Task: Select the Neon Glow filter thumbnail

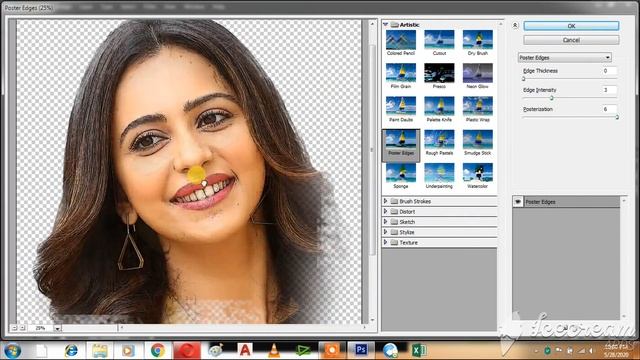Action: coord(478,73)
